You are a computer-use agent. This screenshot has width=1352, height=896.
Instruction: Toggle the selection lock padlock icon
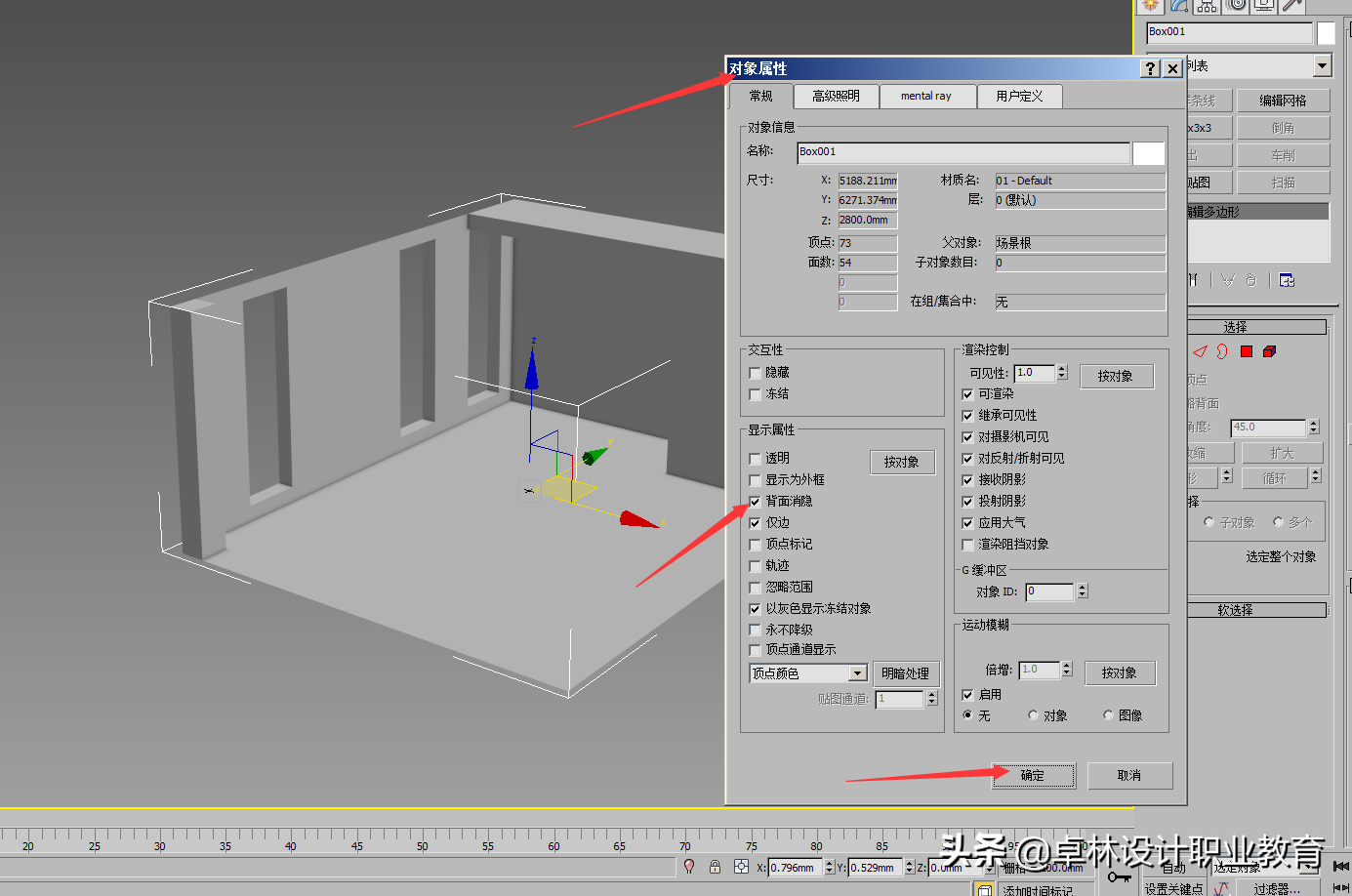pyautogui.click(x=715, y=867)
